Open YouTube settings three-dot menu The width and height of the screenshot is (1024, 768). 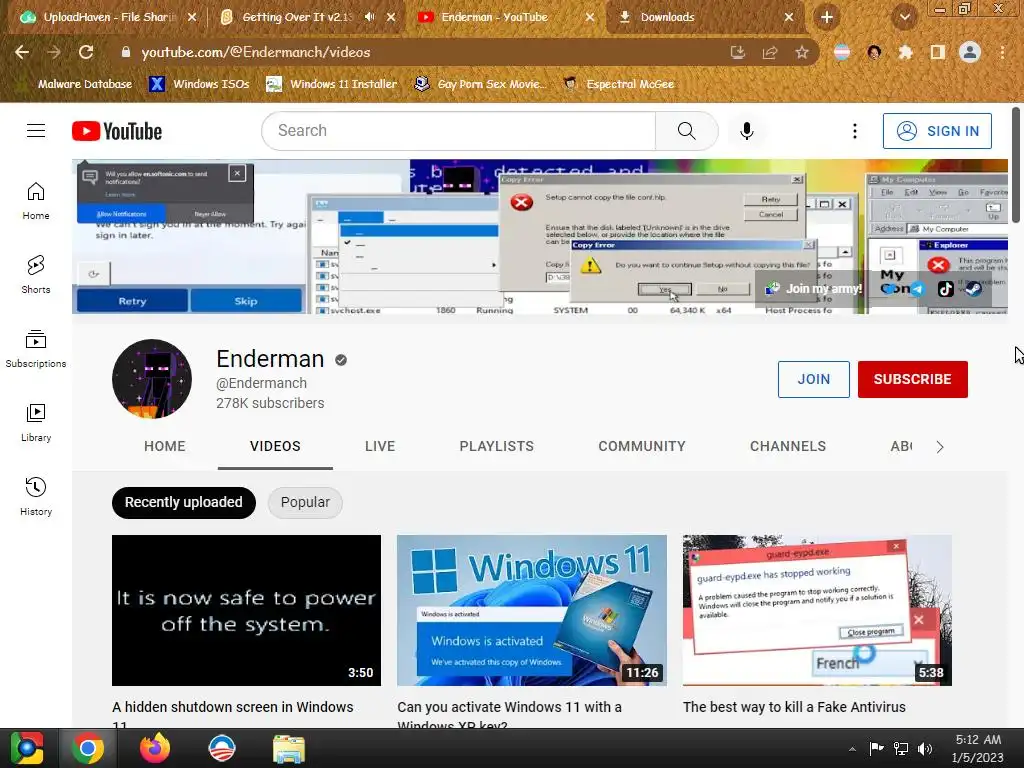tap(854, 131)
